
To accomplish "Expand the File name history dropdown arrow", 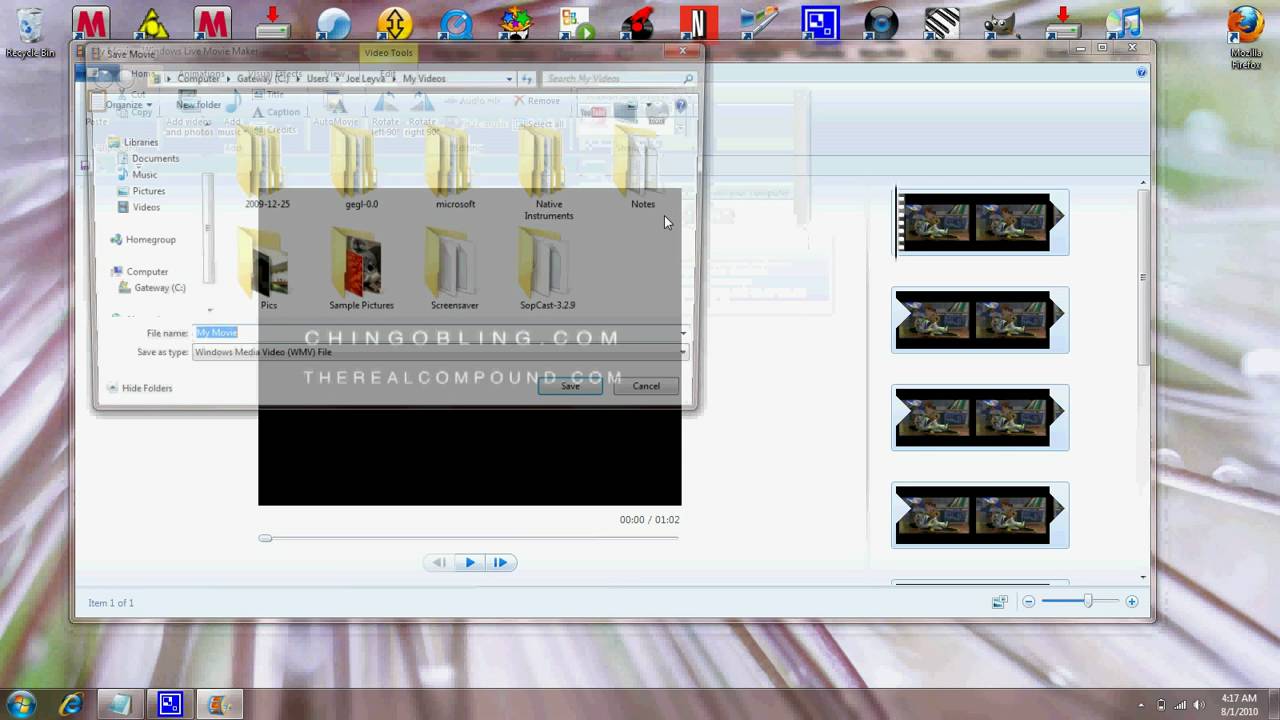I will pos(684,332).
